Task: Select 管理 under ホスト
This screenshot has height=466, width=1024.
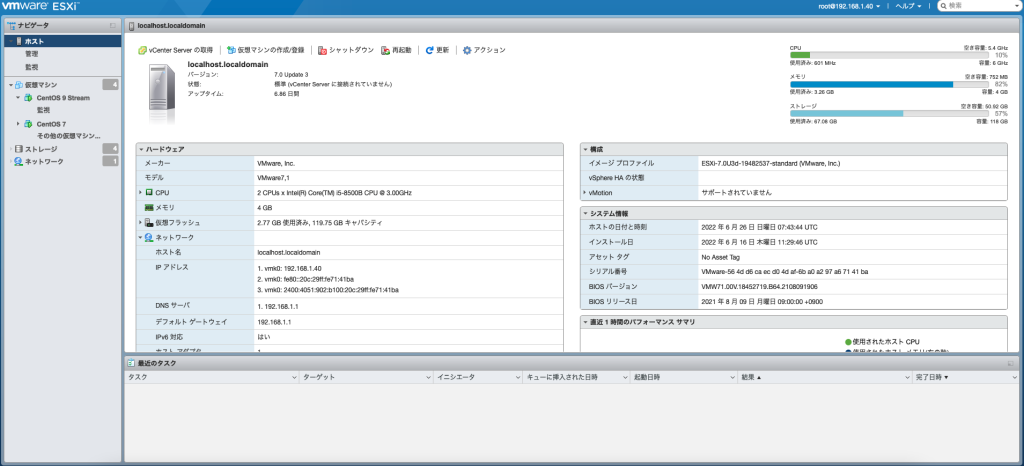Action: (31, 53)
